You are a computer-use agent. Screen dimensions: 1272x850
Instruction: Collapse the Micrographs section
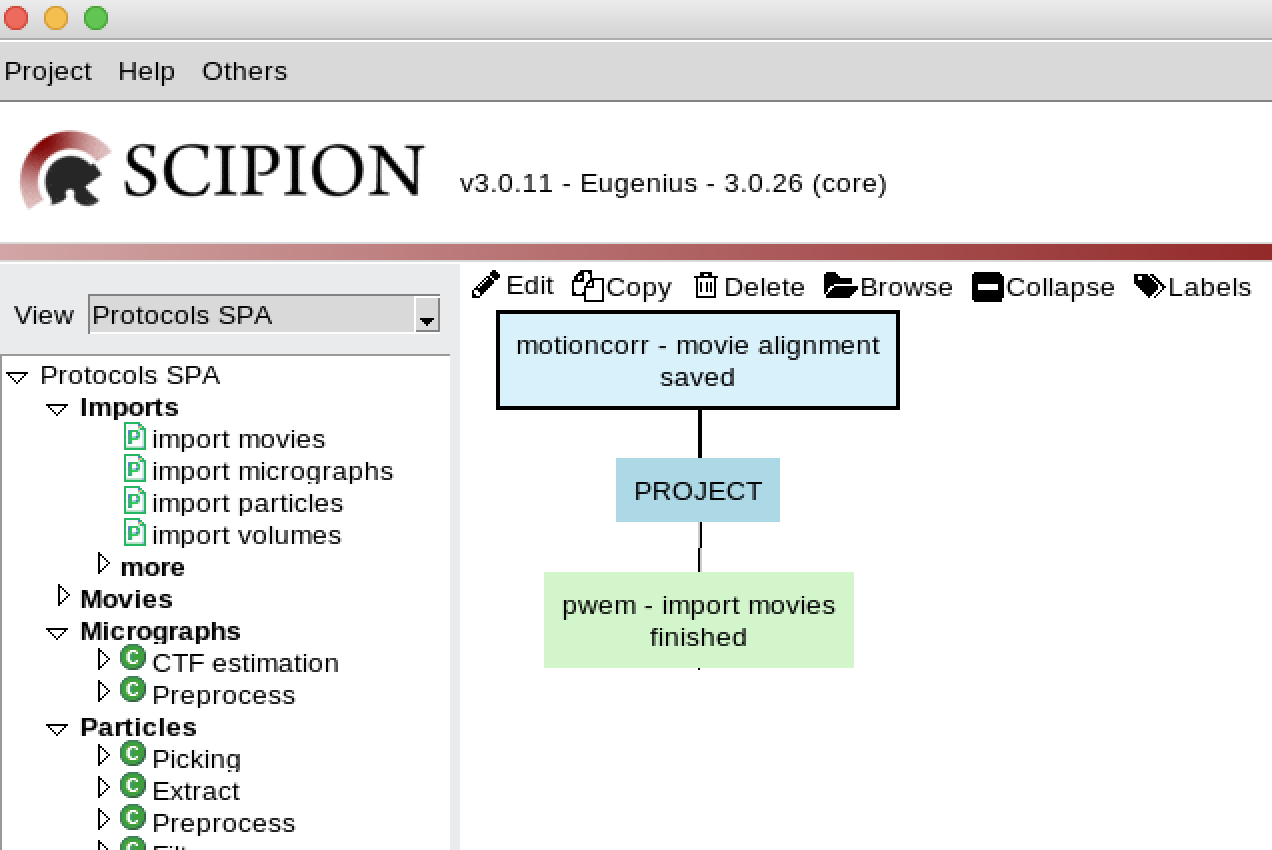(56, 633)
